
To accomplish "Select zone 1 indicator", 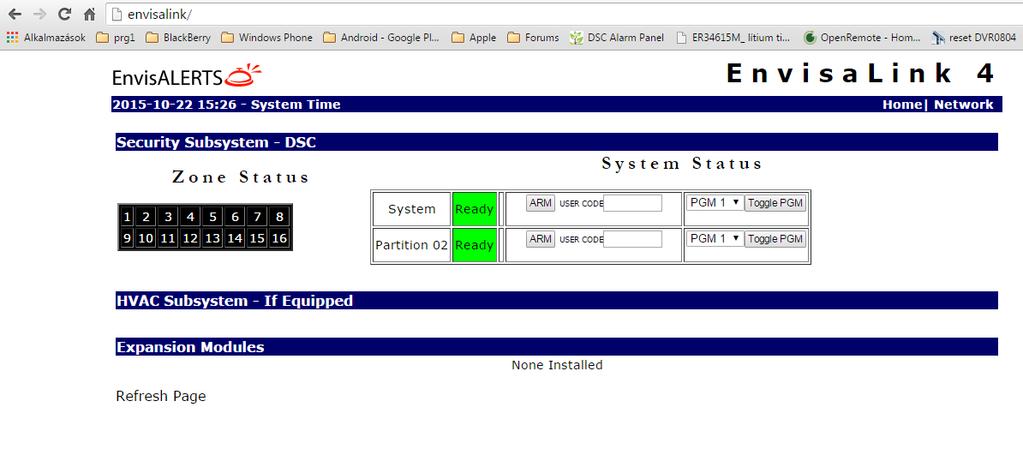I will tap(127, 217).
